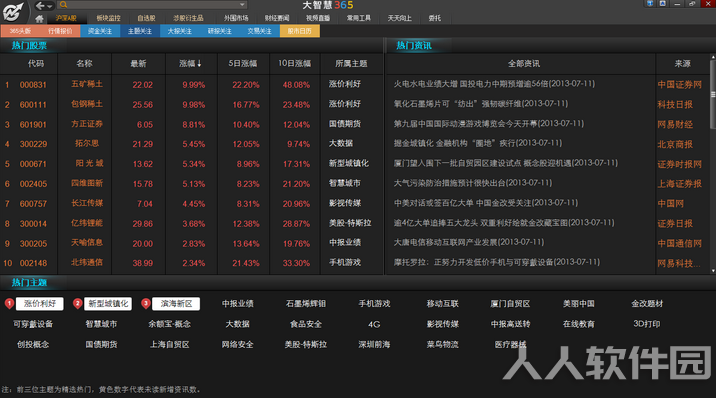Open the 财经要闻 menu tab
Image resolution: width=716 pixels, height=398 pixels.
[277, 18]
